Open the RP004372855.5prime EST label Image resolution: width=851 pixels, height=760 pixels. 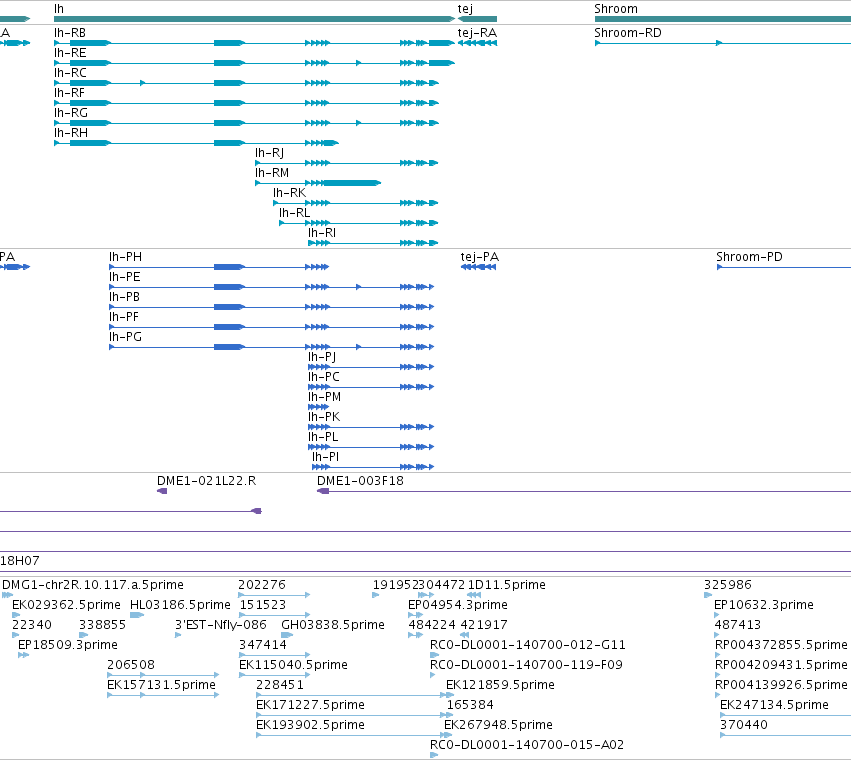[781, 645]
